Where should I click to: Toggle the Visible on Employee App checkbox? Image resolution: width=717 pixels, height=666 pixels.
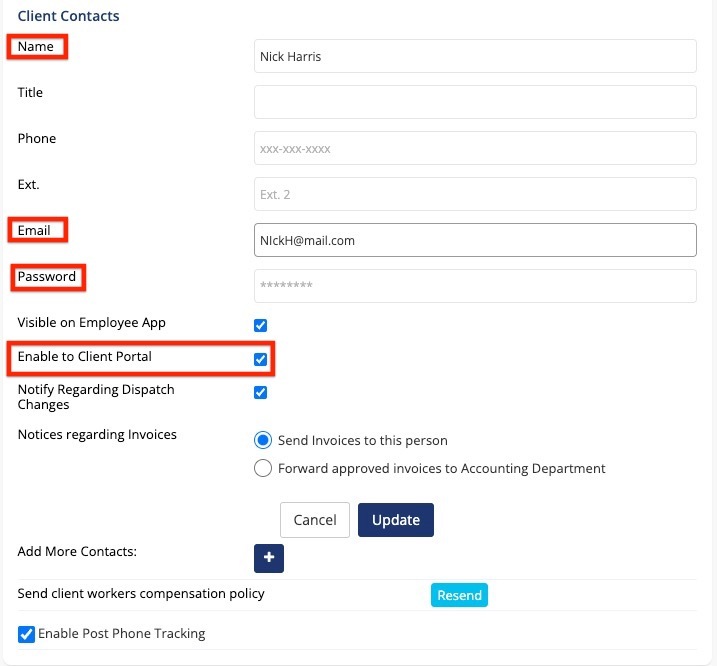(261, 325)
